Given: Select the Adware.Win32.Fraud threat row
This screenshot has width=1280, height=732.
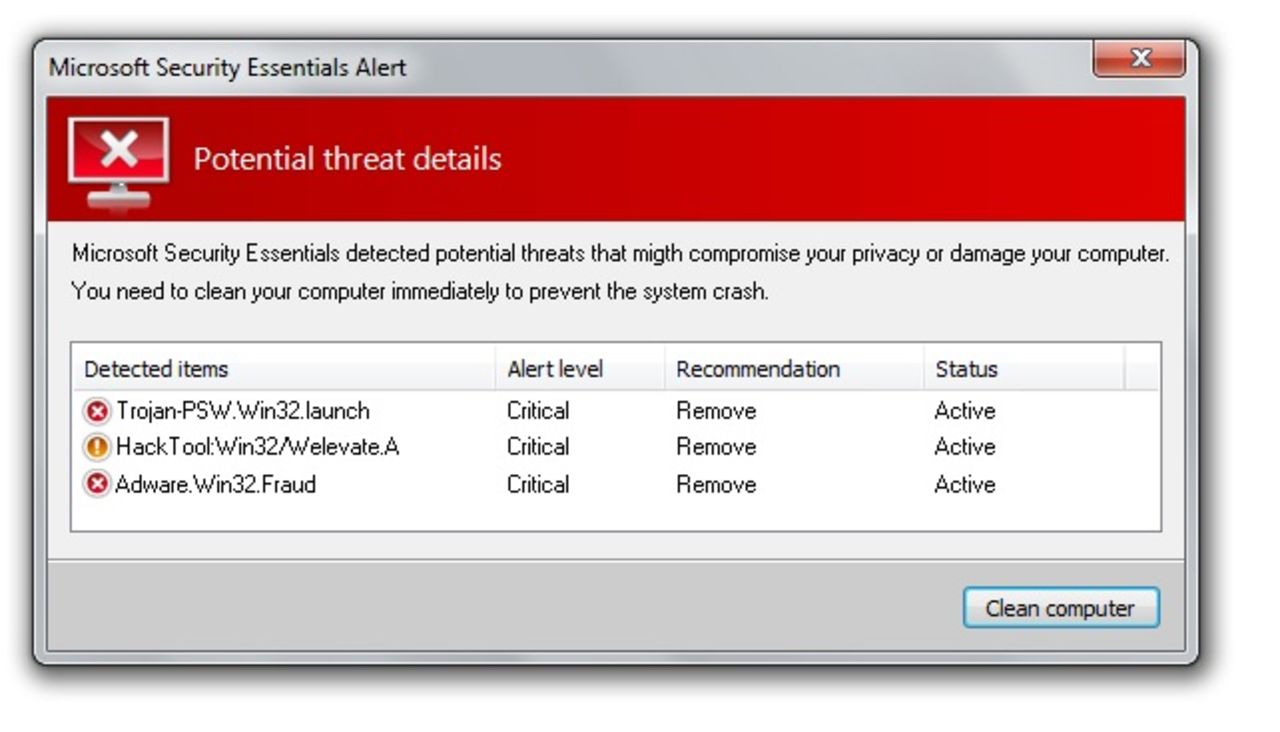Looking at the screenshot, I should [x=216, y=485].
